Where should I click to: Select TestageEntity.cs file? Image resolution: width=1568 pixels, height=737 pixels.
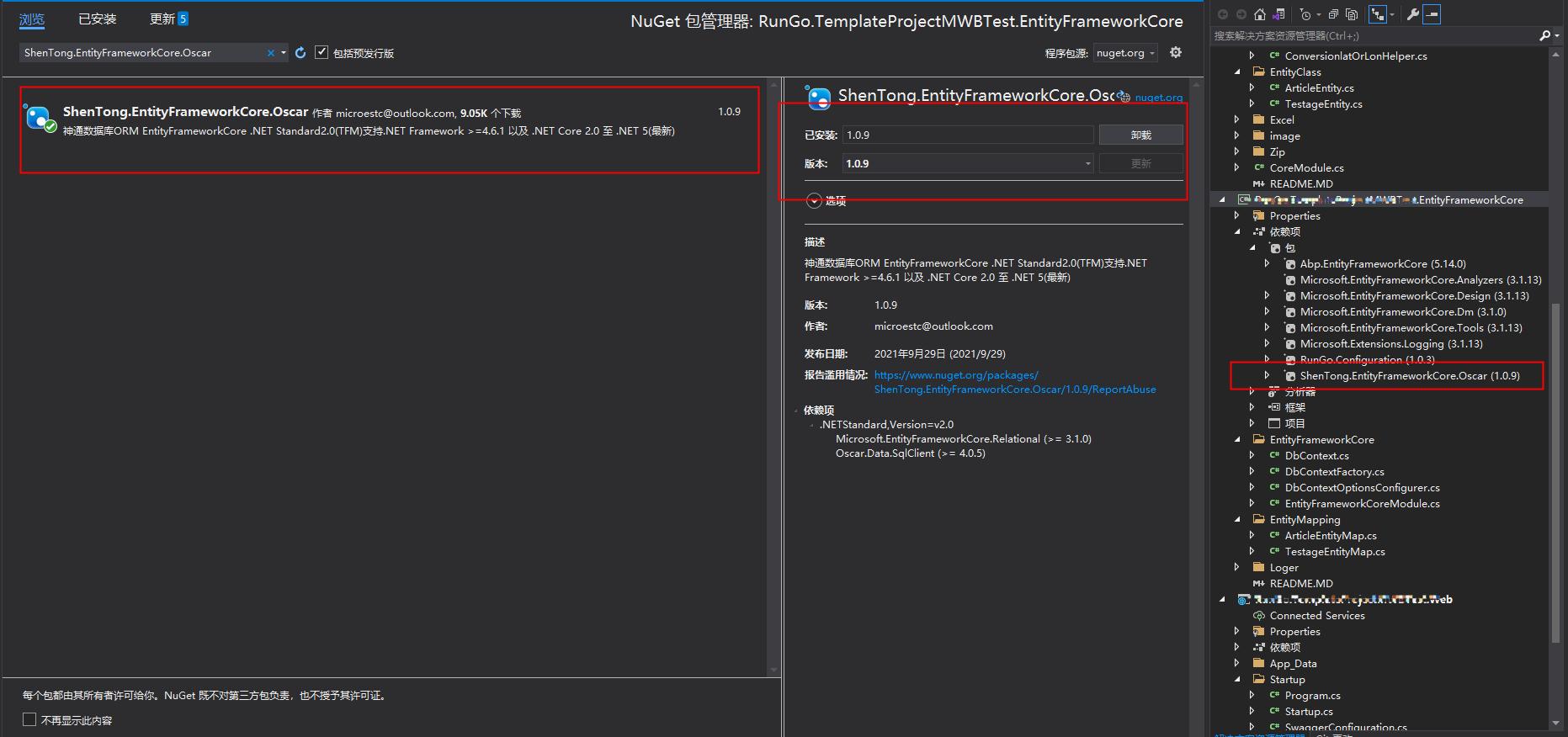coord(1323,103)
